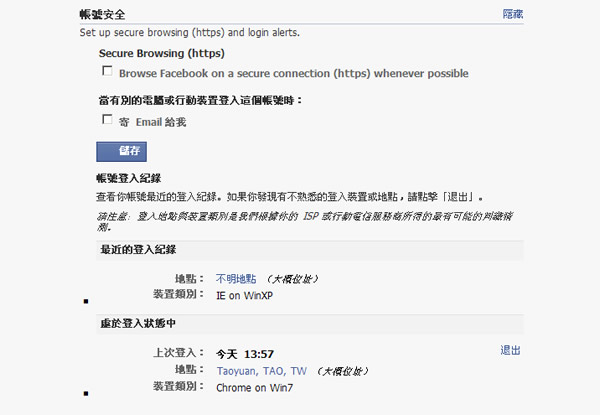Image resolution: width=600 pixels, height=415 pixels.
Task: Click the 'Set up secure browsing' description text
Action: click(189, 33)
